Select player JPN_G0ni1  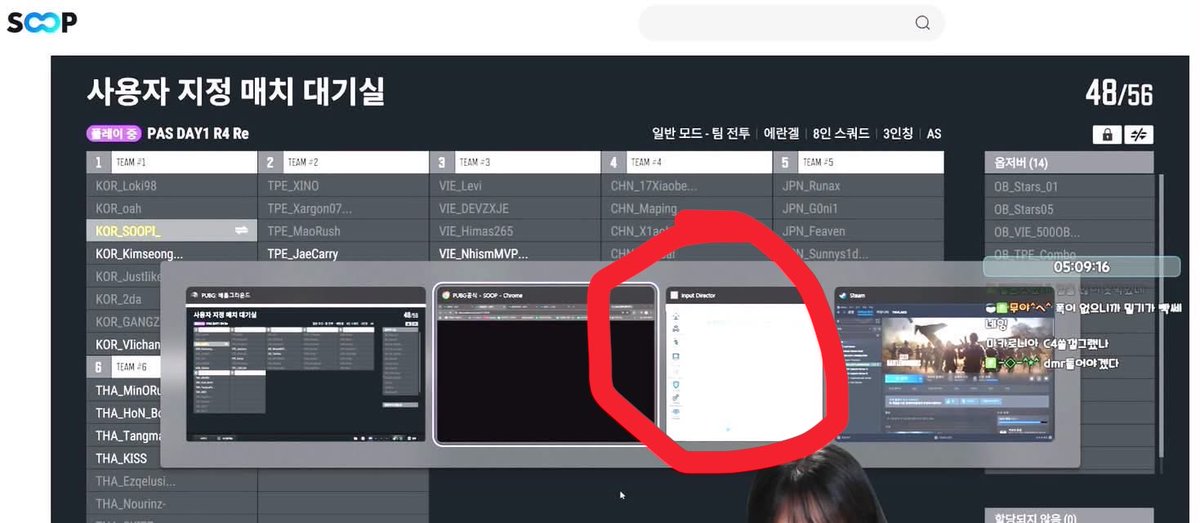coord(859,208)
